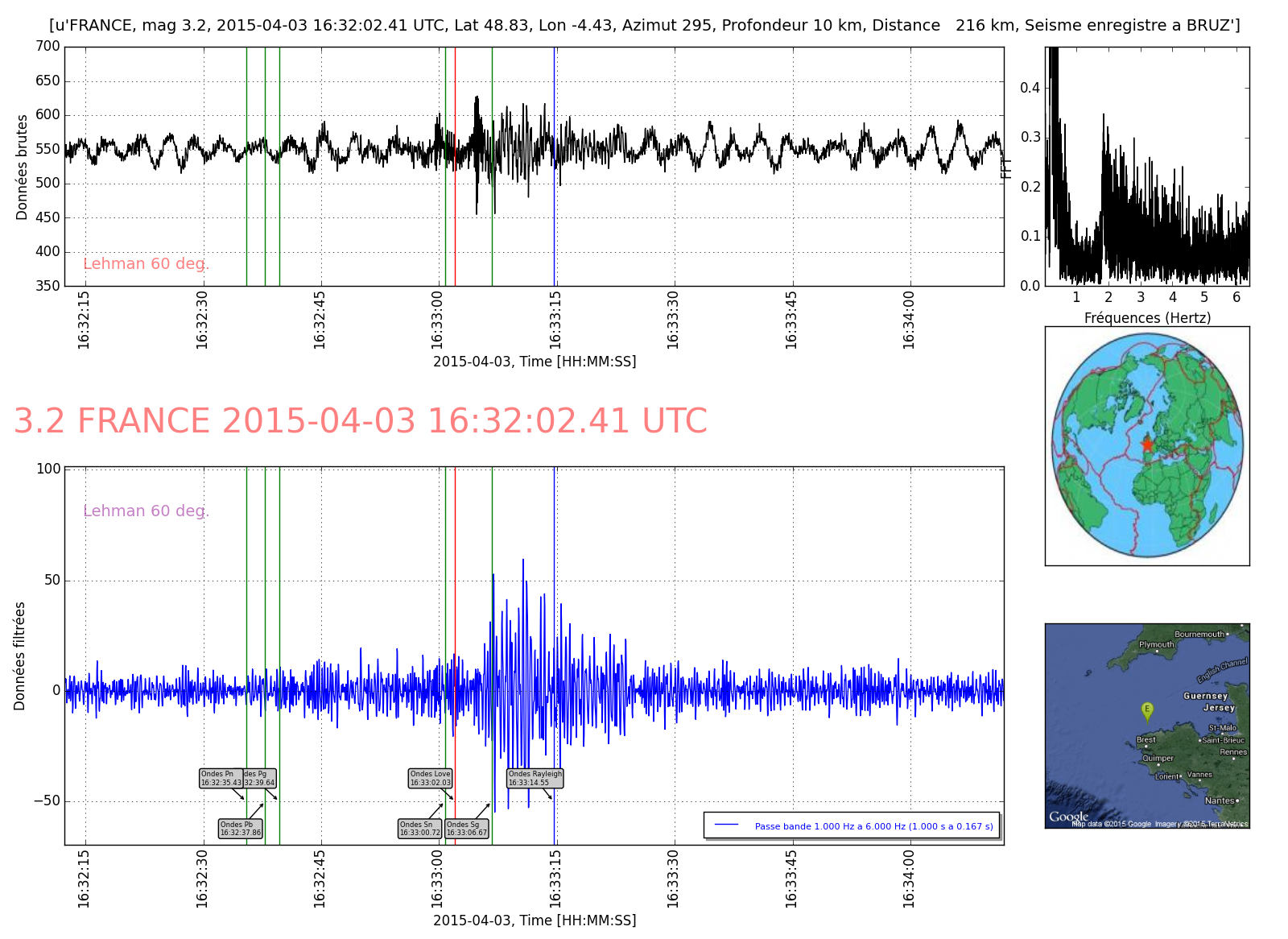Select the Ondes Pn annotation box
This screenshot has width=1288, height=939.
click(220, 778)
